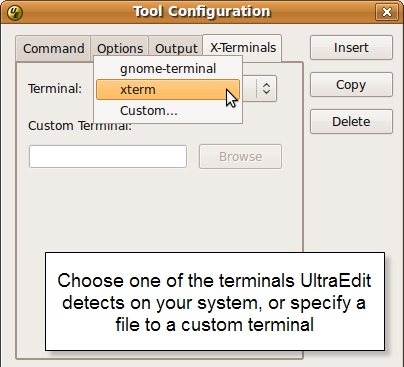404x367 pixels.
Task: Click the Tool Configuration title bar text
Action: 202,12
